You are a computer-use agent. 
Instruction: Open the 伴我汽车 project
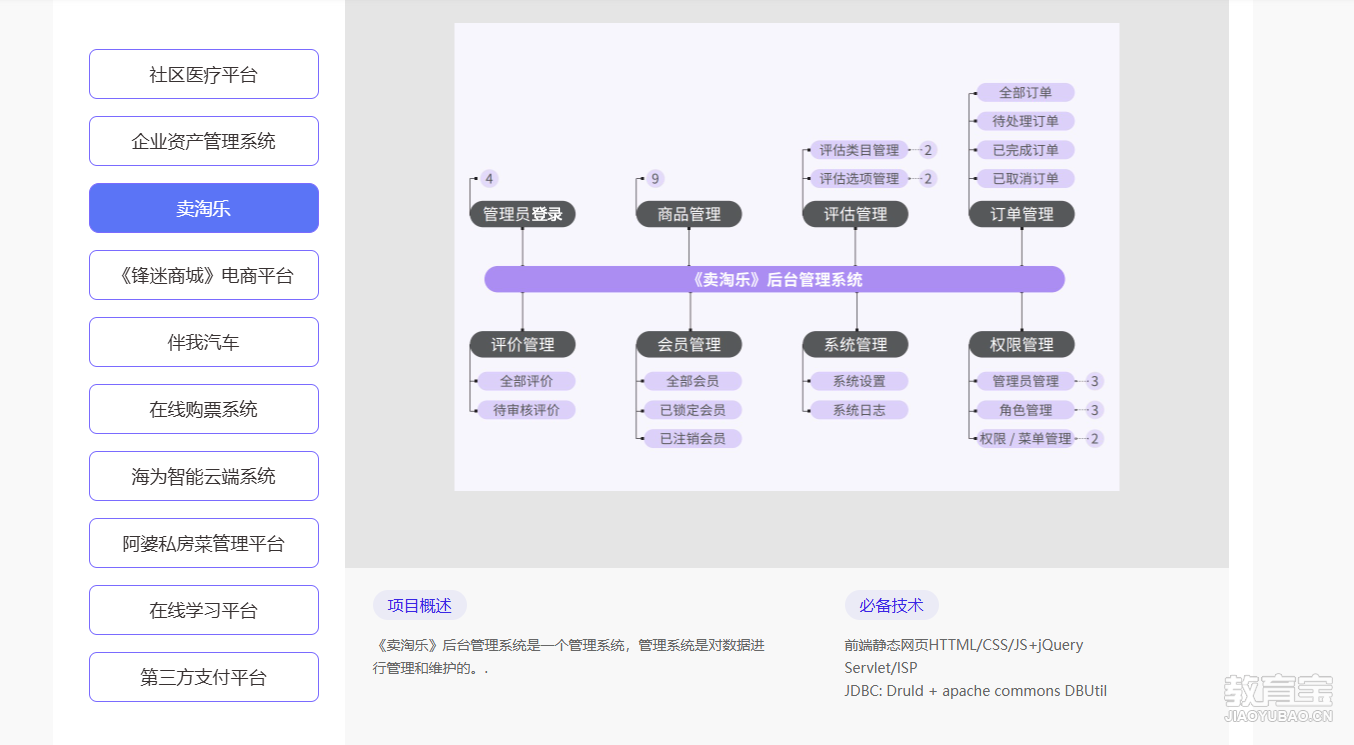(204, 343)
